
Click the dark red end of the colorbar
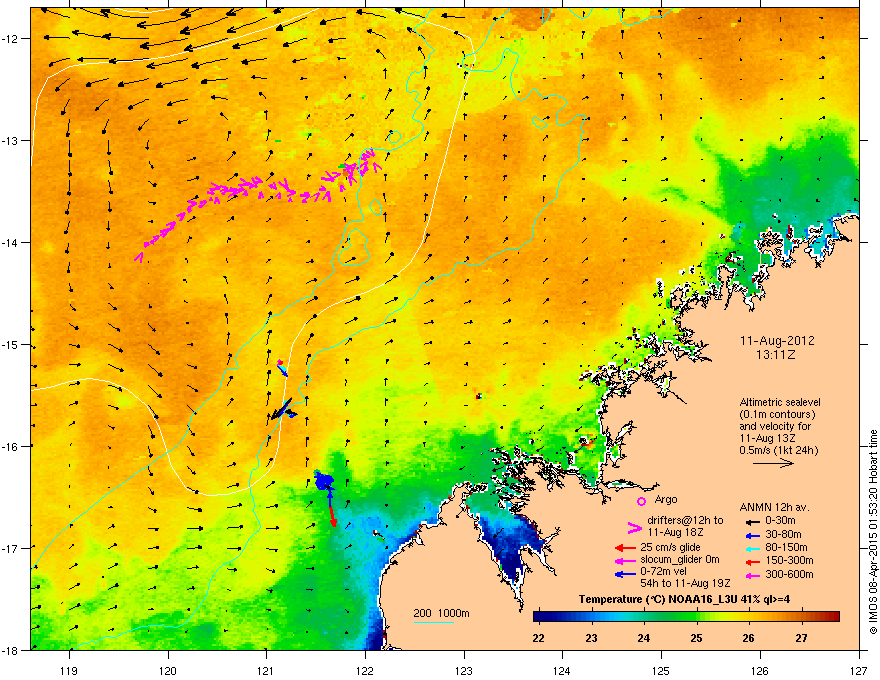pos(833,617)
